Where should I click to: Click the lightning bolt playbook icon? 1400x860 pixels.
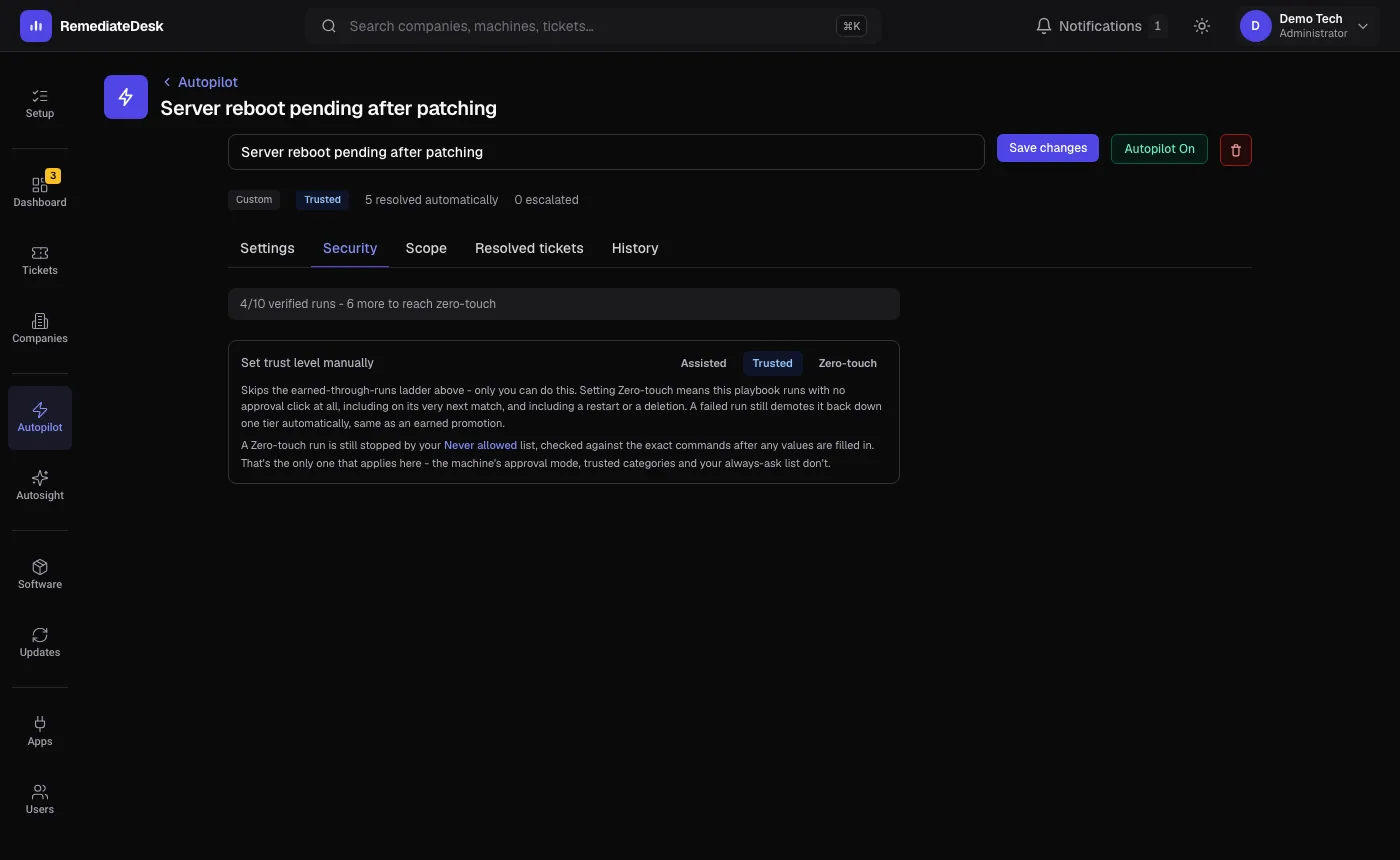pos(126,97)
